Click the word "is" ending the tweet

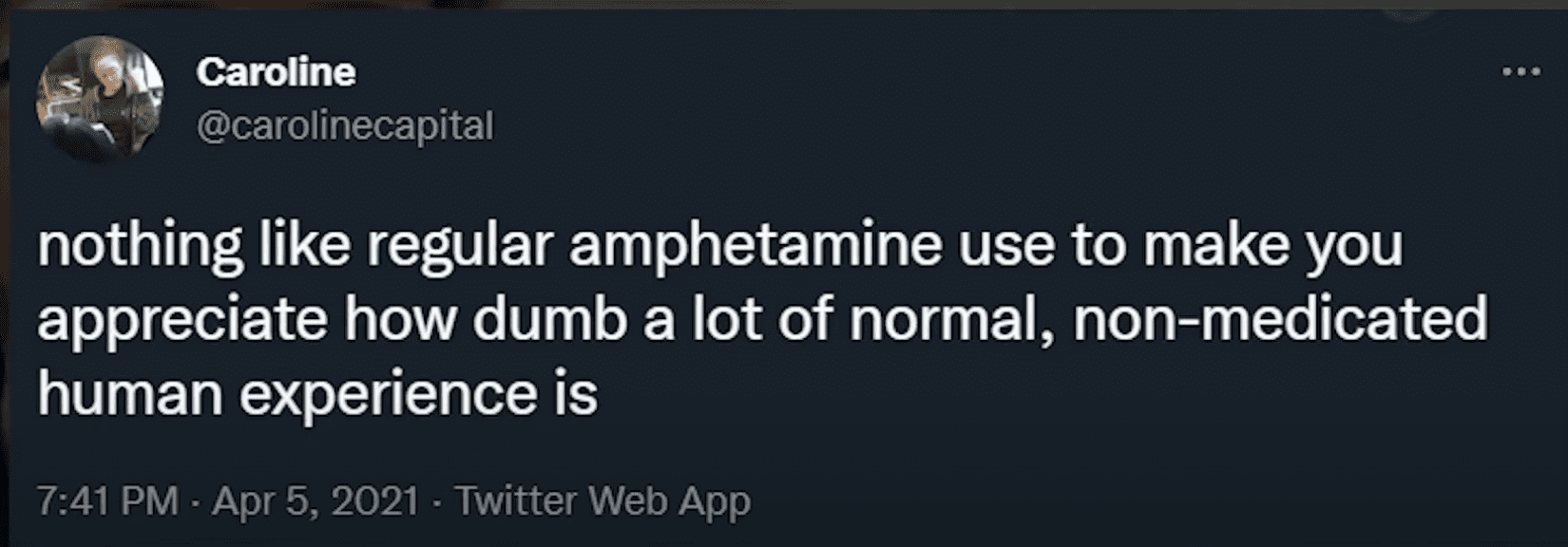tap(575, 394)
